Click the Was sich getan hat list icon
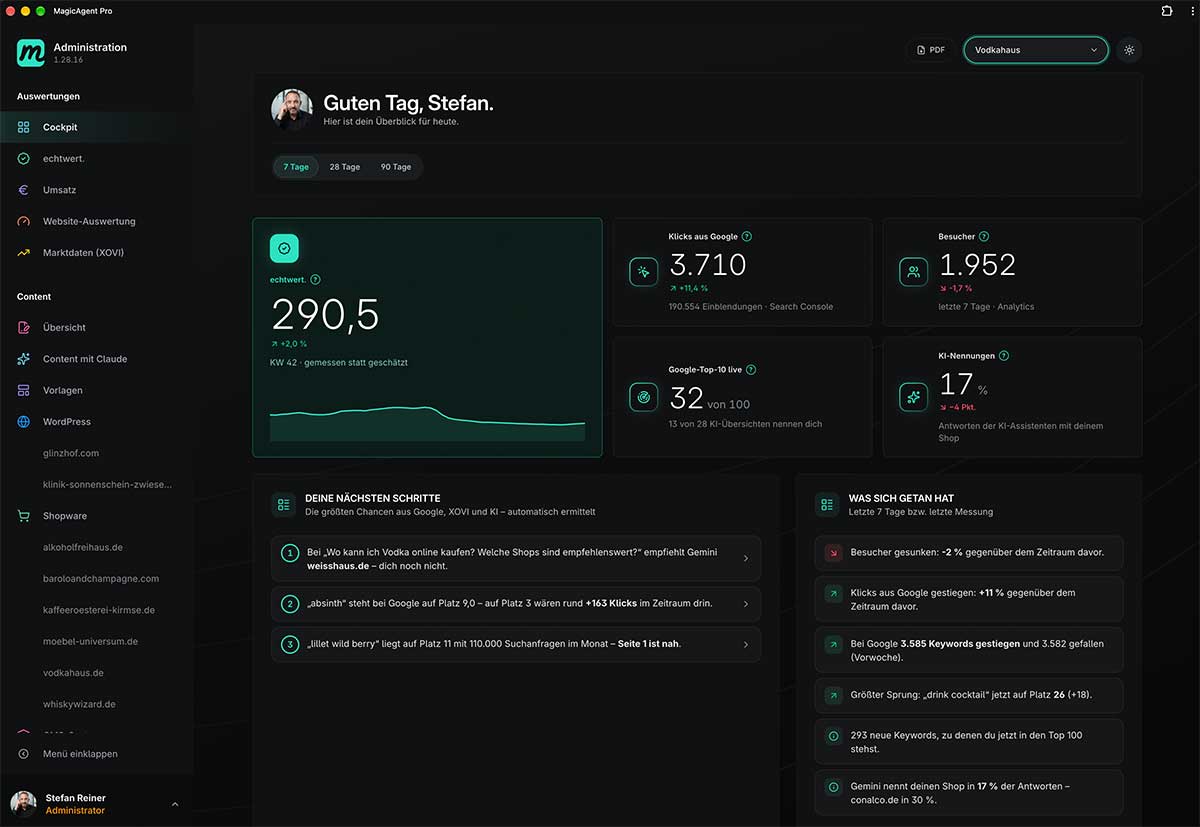The width and height of the screenshot is (1200, 827). point(827,505)
